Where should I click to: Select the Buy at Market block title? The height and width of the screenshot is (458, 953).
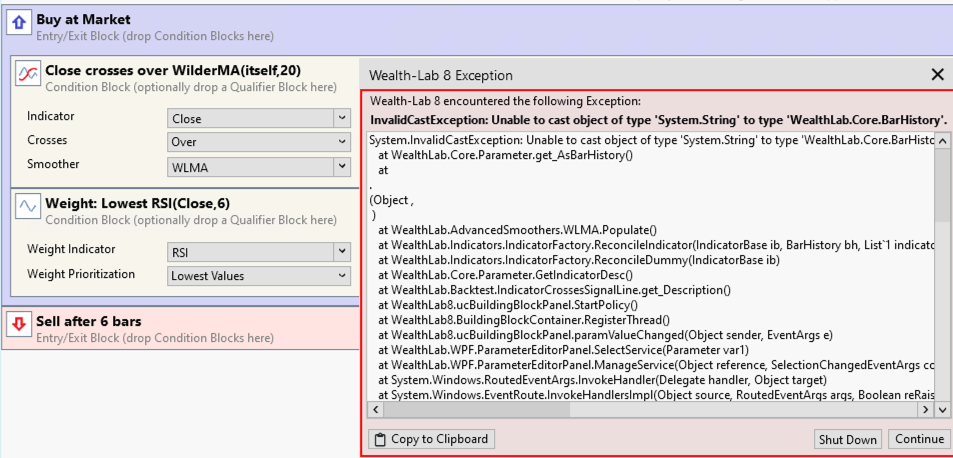click(x=83, y=20)
